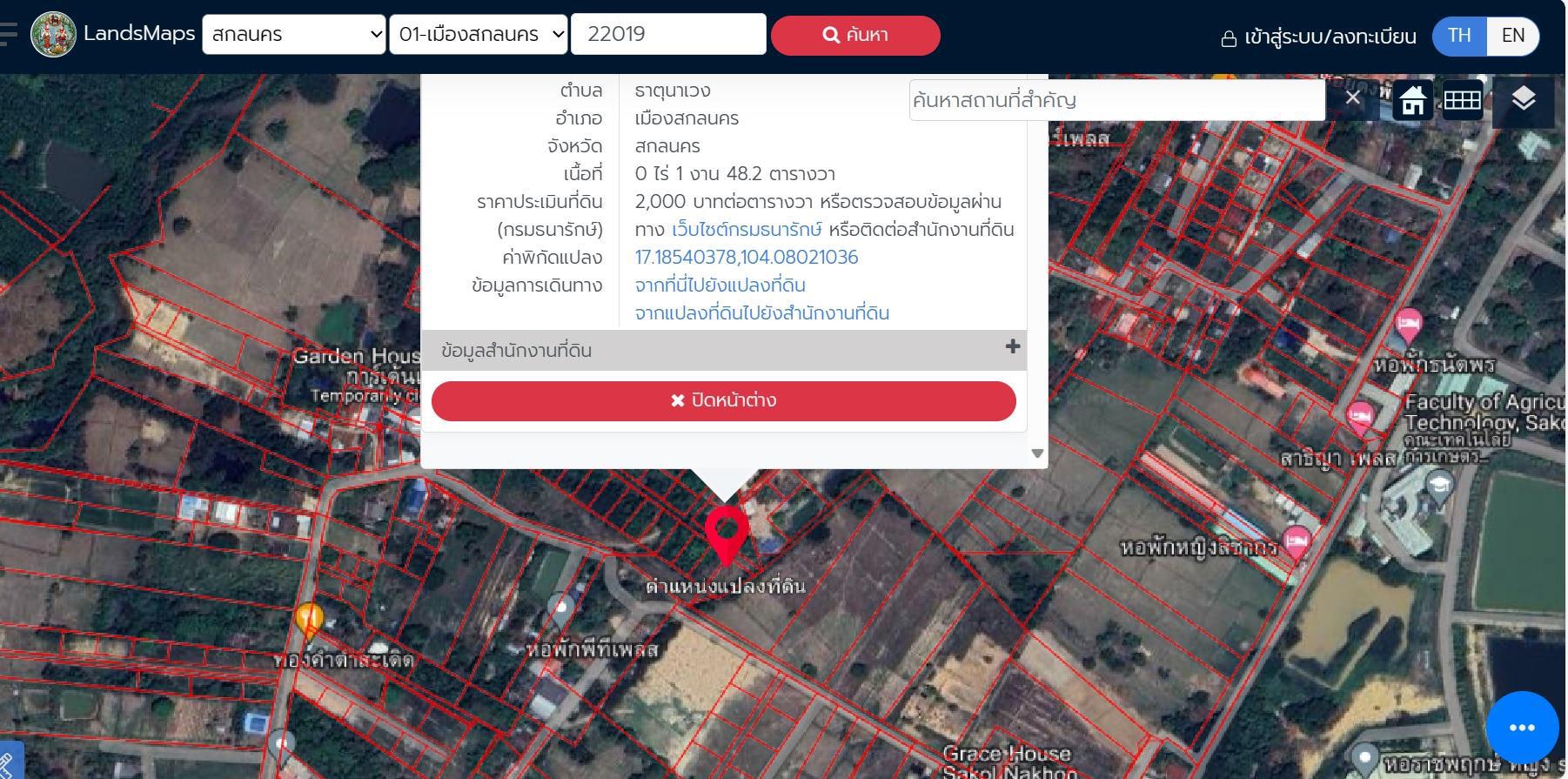Click popup scrollbar down arrow
Image resolution: width=1568 pixels, height=779 pixels.
click(1037, 453)
